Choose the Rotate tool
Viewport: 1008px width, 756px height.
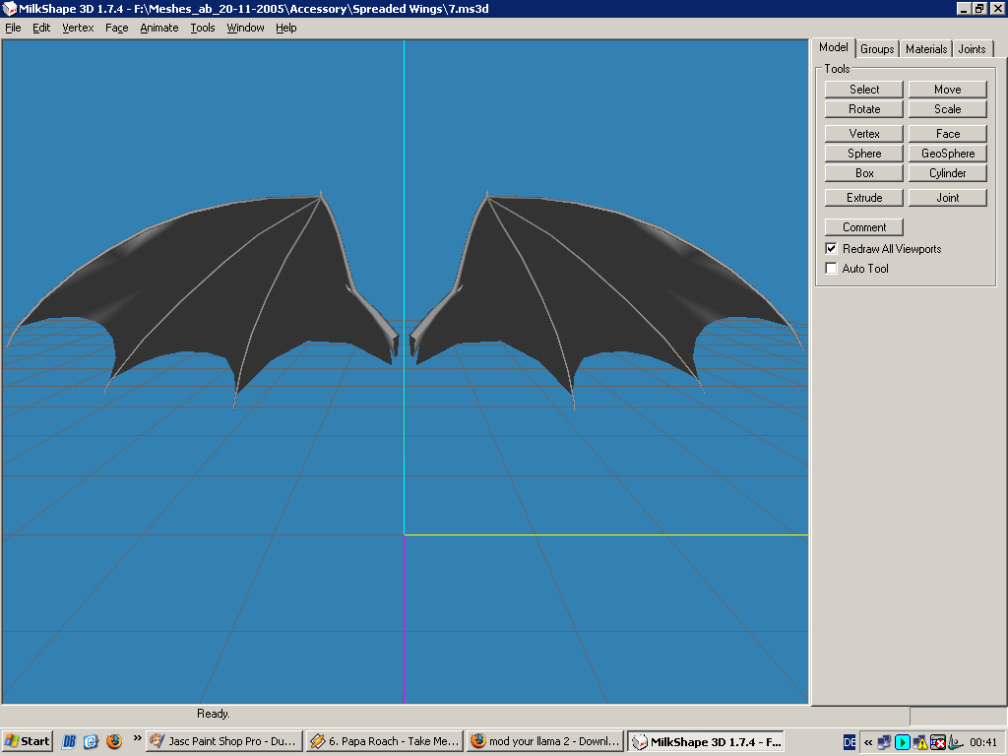864,109
